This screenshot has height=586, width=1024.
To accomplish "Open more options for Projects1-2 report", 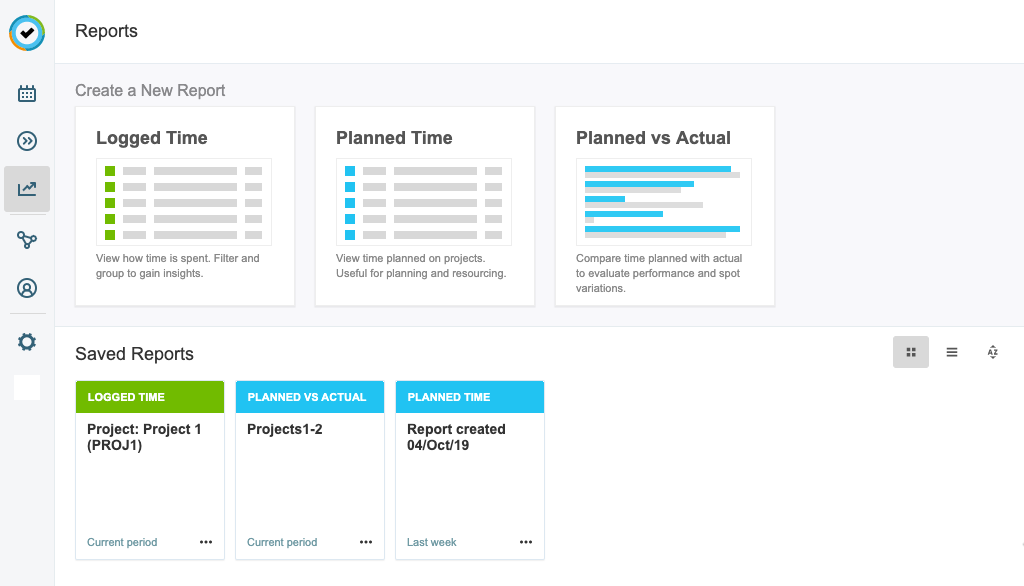I will pos(366,542).
